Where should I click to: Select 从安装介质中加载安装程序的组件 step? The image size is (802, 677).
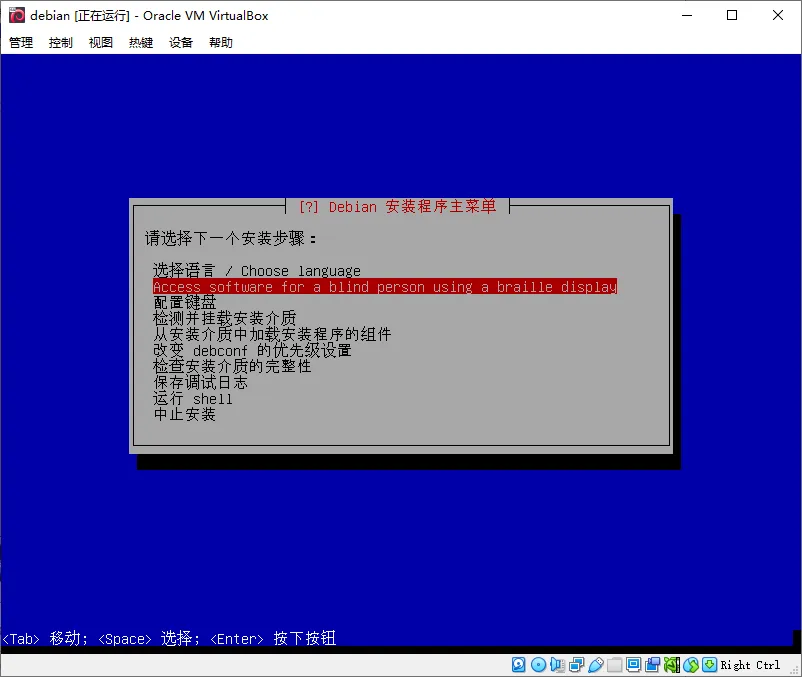tap(272, 334)
